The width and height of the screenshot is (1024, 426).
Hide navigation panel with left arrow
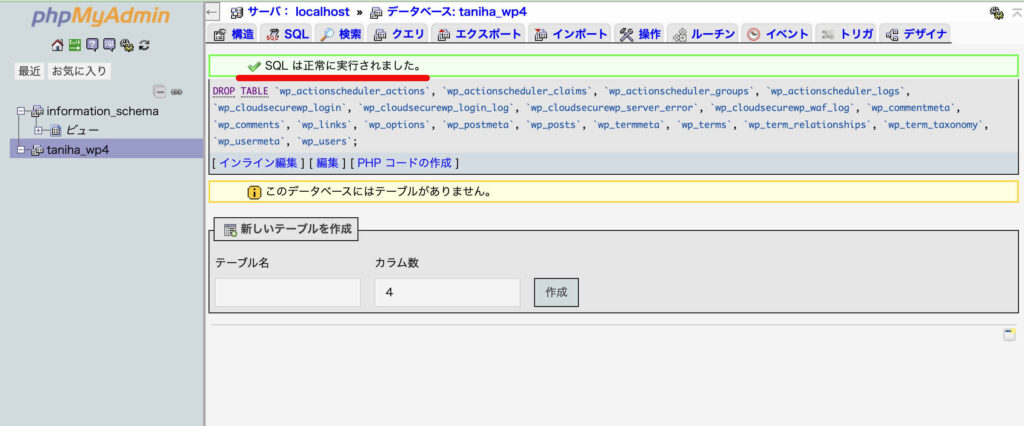point(212,12)
